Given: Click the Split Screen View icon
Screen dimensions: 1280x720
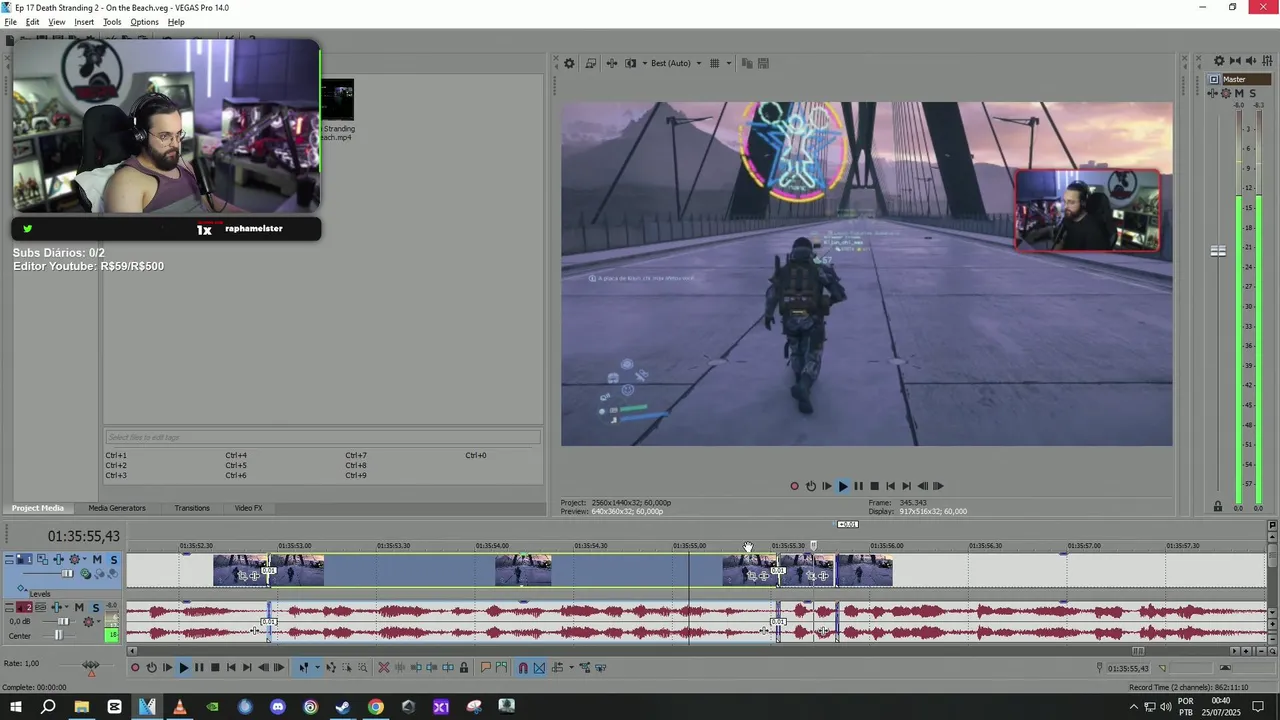Looking at the screenshot, I should coord(630,63).
